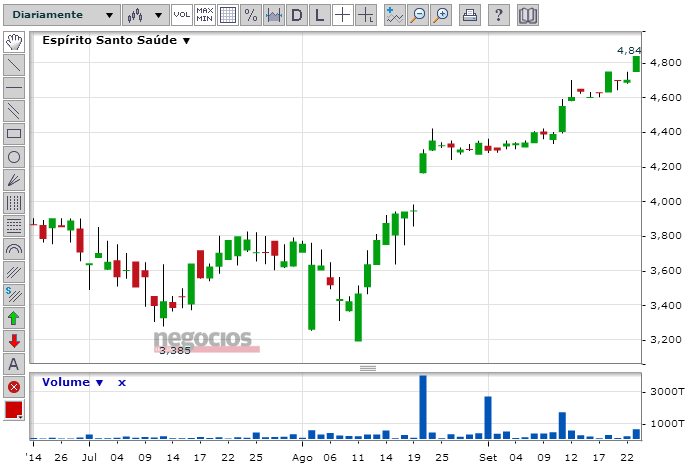Place a green up arrow marker

click(14, 318)
